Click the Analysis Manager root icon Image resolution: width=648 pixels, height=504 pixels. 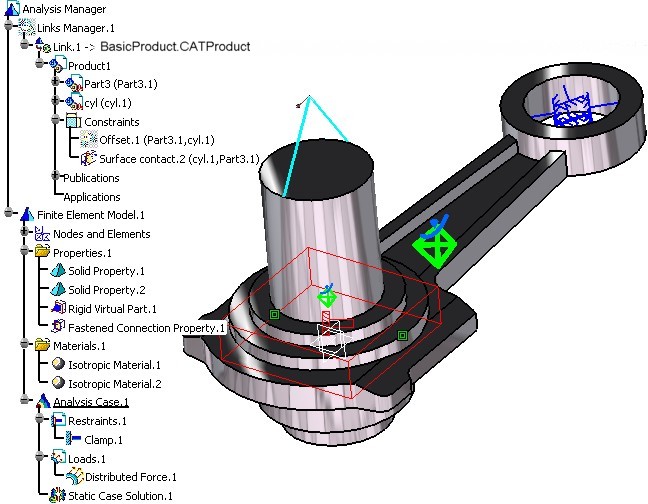pos(11,8)
